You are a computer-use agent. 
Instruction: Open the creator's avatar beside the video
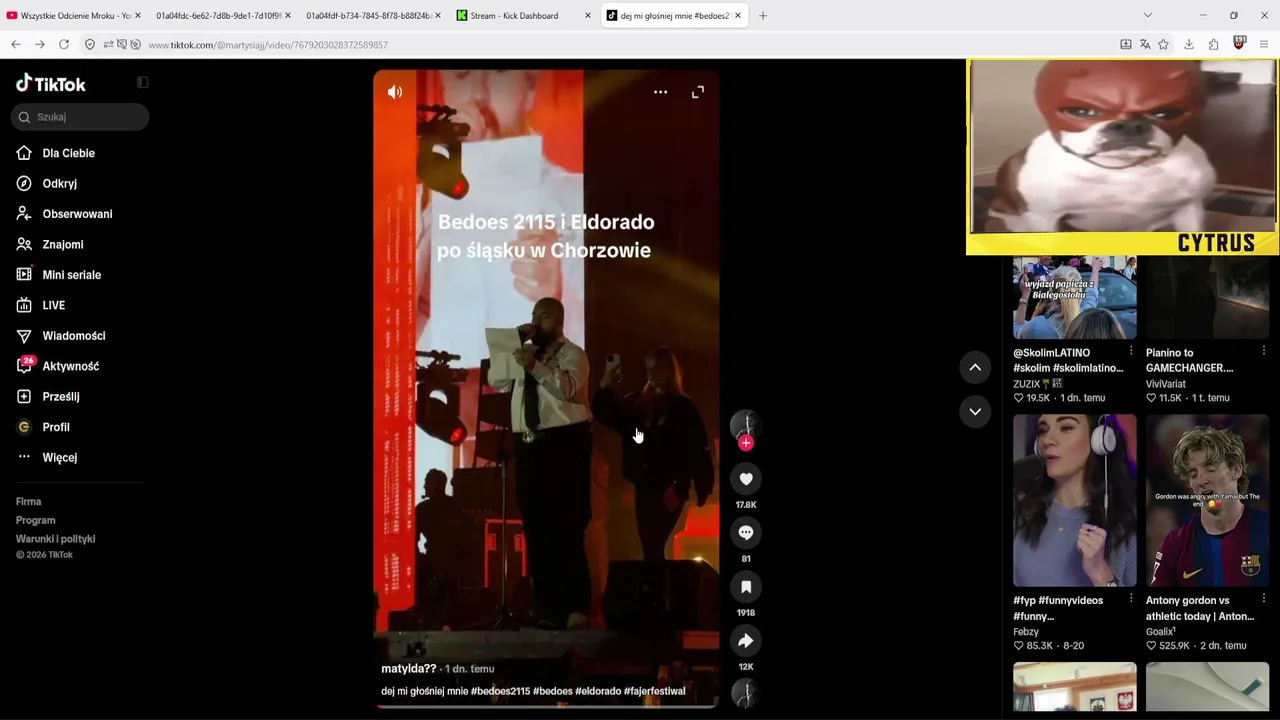point(745,424)
